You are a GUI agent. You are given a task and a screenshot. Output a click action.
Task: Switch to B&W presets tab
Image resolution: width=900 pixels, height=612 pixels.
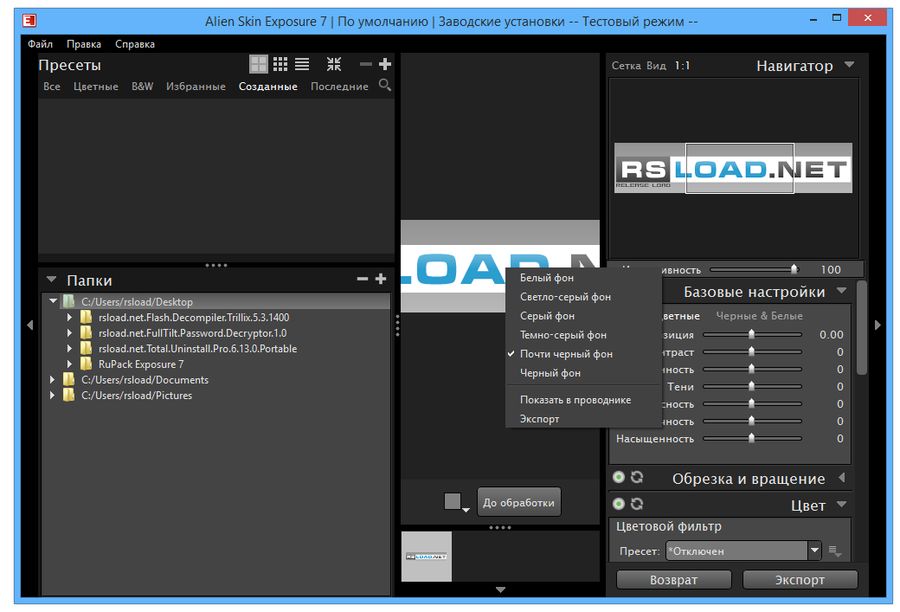(x=142, y=86)
